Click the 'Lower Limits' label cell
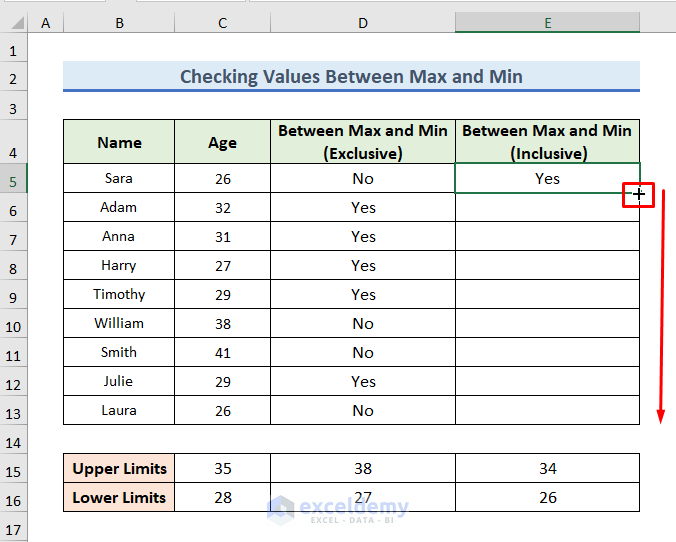Screen dimensions: 676x542 pos(119,497)
